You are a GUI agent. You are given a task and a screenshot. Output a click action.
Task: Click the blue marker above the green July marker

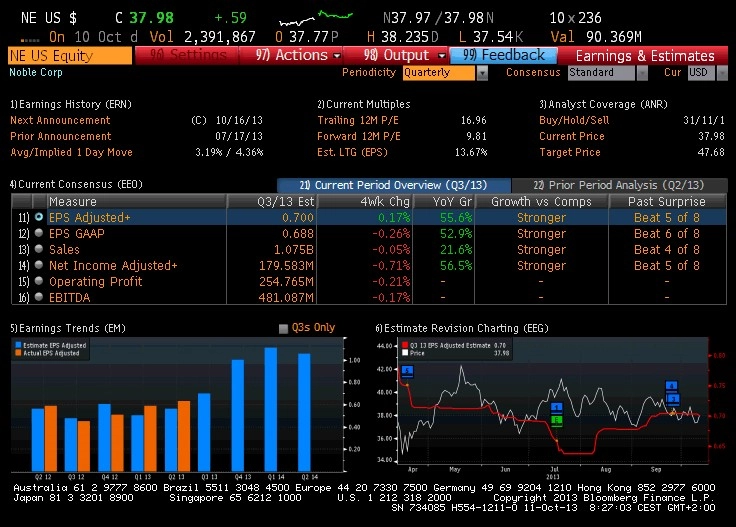[556, 407]
